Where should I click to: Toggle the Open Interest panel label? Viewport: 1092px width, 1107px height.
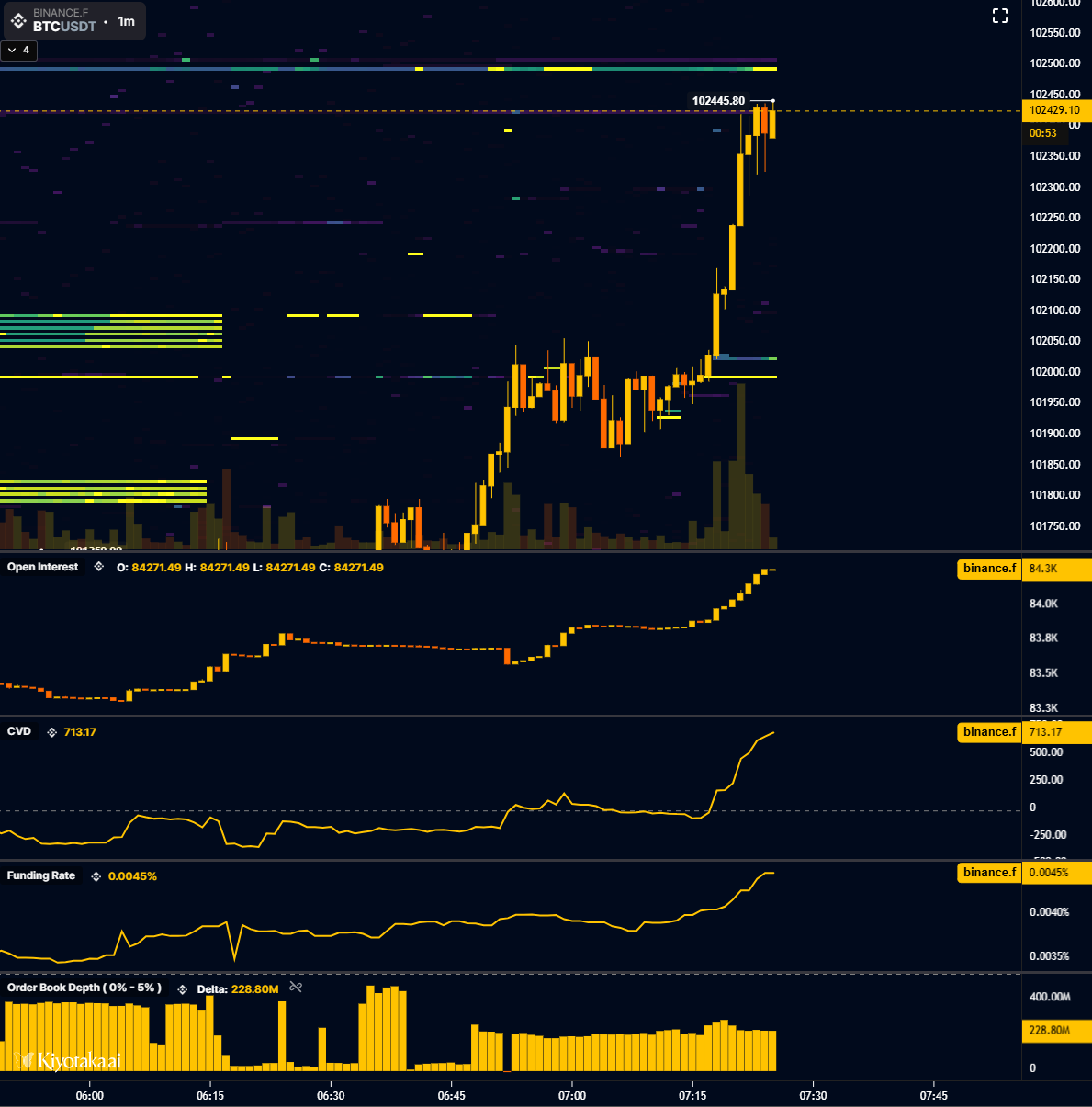(41, 567)
